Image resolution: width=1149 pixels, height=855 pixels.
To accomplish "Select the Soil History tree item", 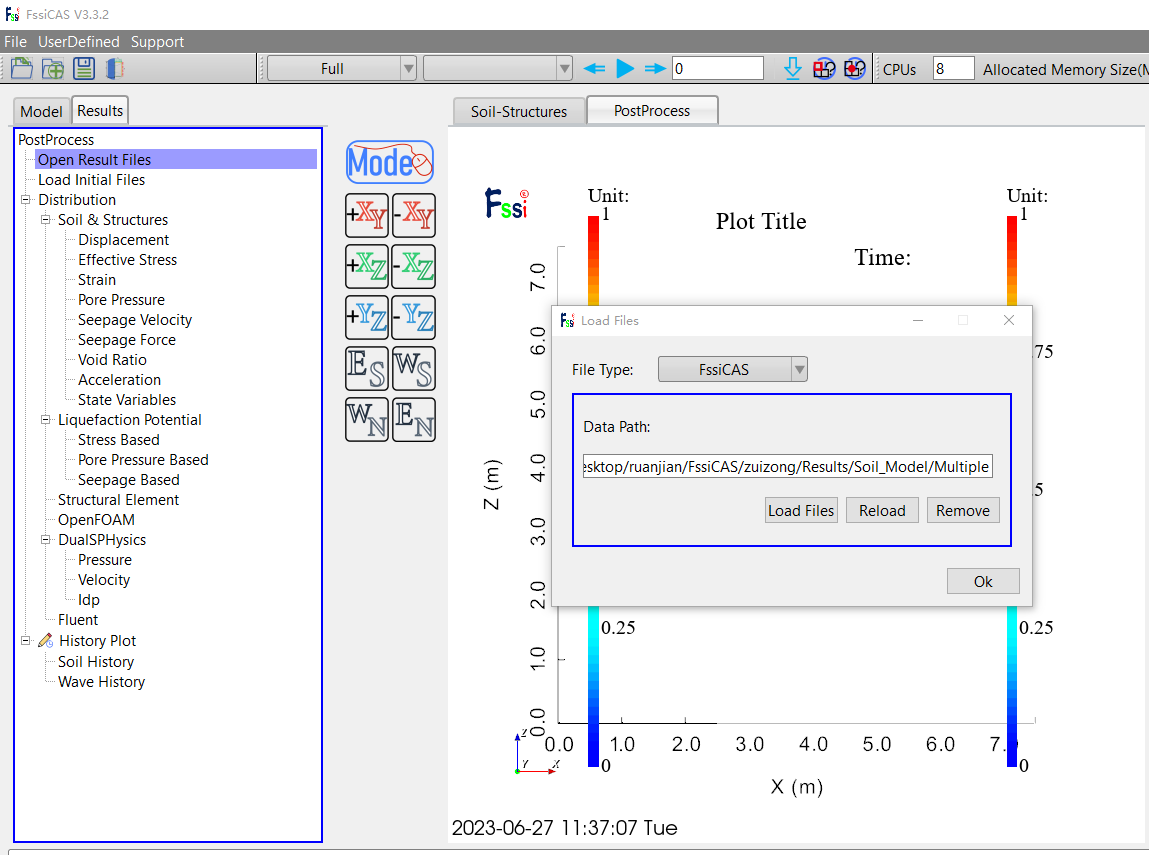I will click(96, 662).
